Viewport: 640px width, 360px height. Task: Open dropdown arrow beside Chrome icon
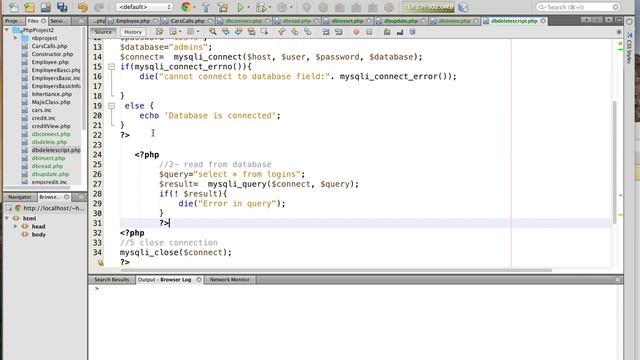(194, 7)
